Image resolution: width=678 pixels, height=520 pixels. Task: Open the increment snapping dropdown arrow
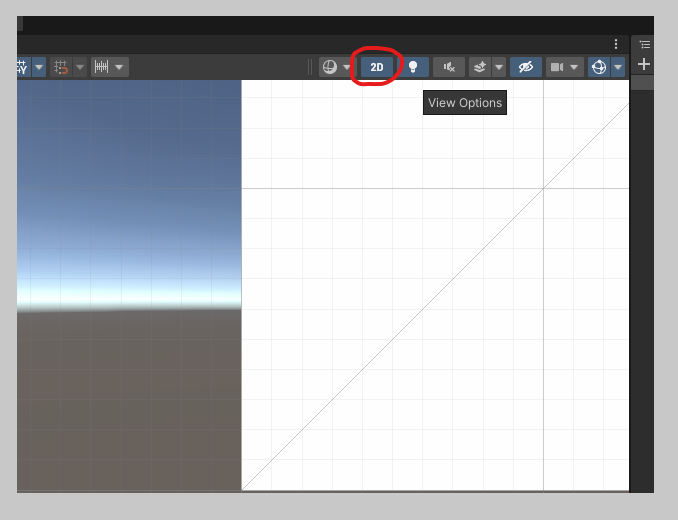click(119, 67)
